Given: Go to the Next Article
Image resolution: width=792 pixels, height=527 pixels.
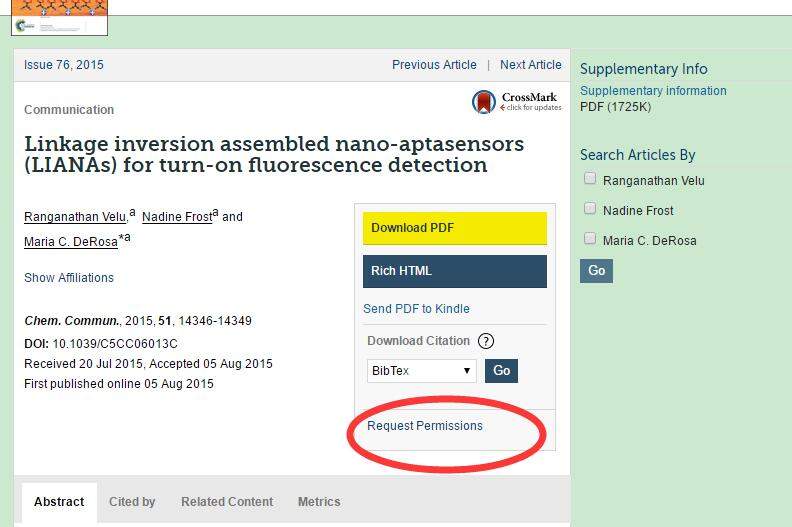Looking at the screenshot, I should tap(530, 65).
